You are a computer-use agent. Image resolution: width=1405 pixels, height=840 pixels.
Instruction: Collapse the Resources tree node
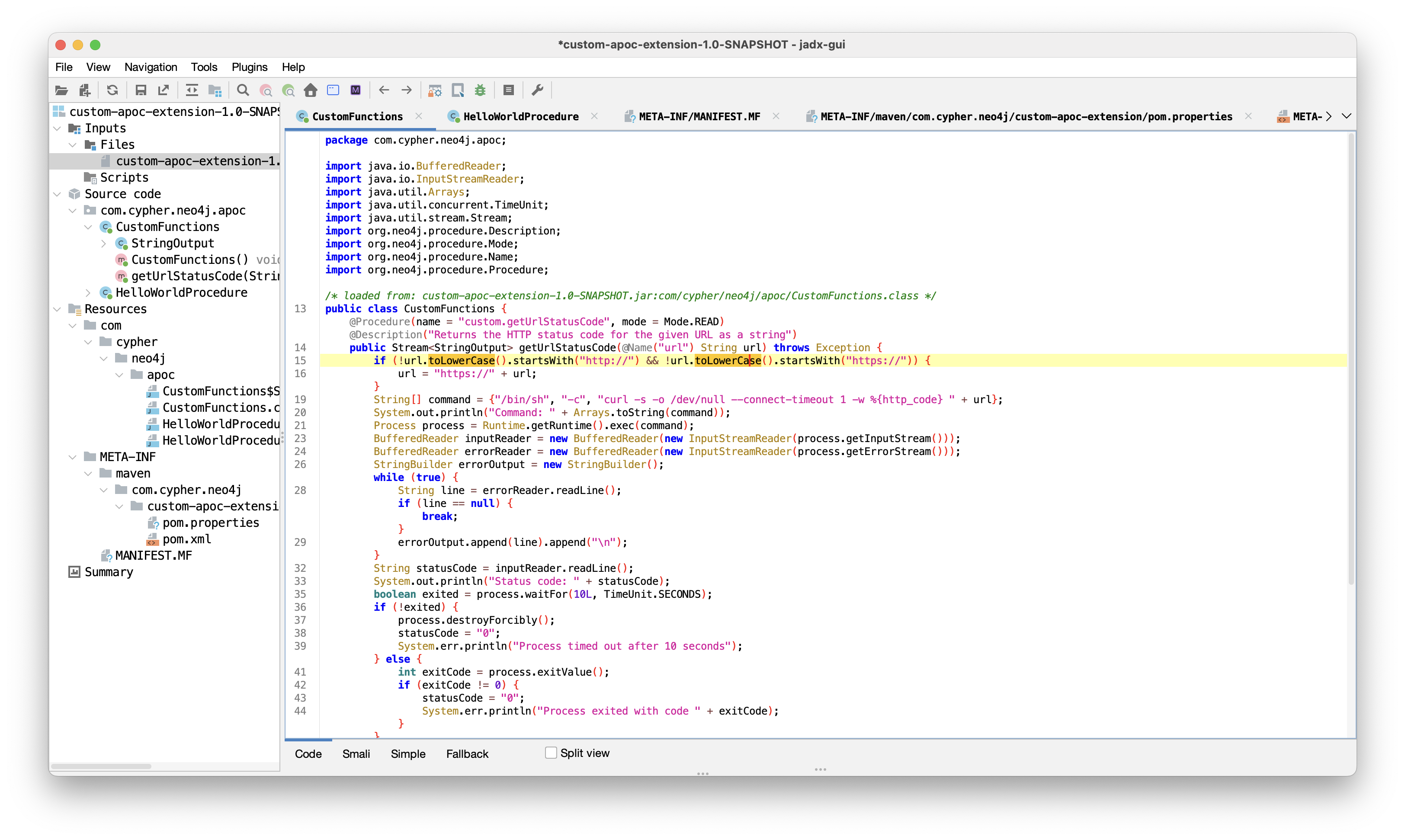coord(57,309)
